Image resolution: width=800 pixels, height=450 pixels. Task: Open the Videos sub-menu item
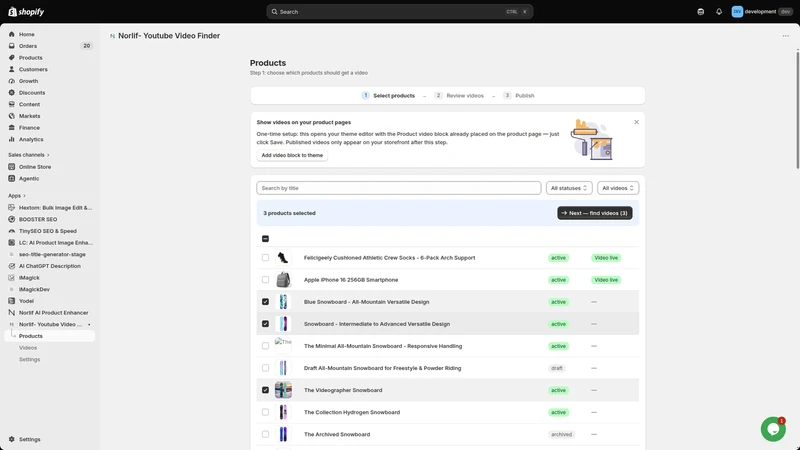(28, 348)
